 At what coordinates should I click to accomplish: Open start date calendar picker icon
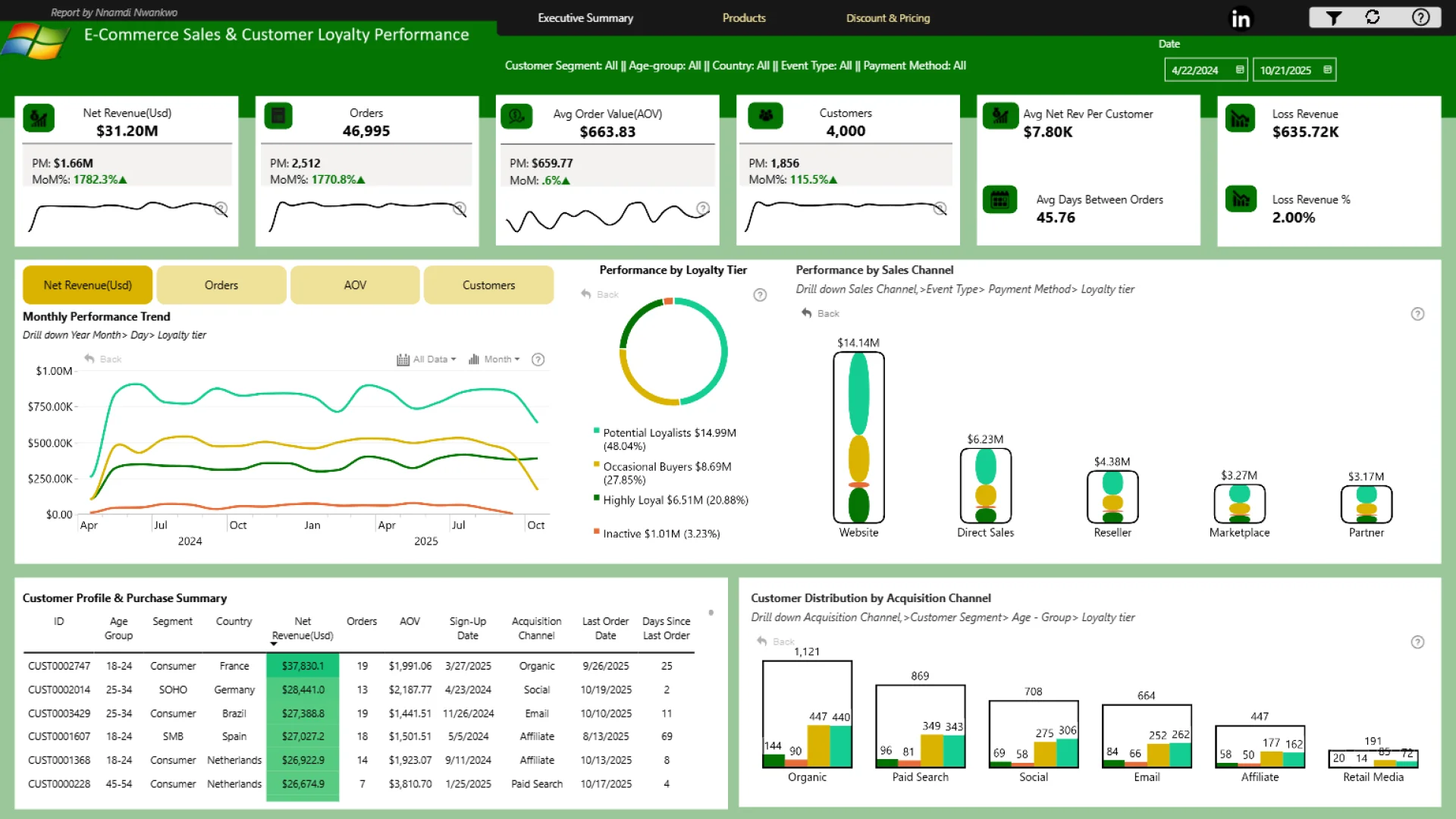pos(1240,70)
